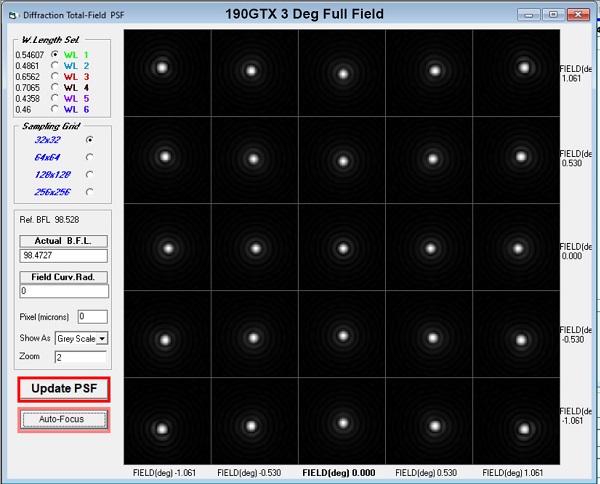
Task: Click the center PSF spot at field 0.000
Action: pos(343,247)
